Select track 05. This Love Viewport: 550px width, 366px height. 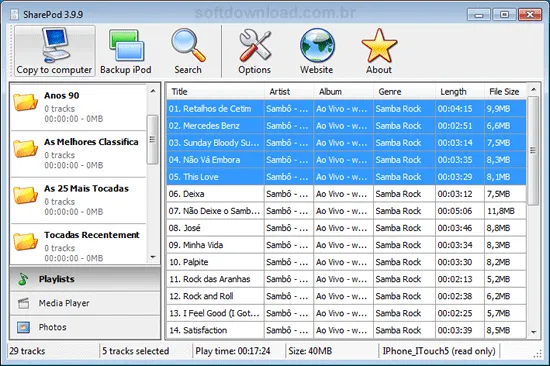[x=346, y=177]
